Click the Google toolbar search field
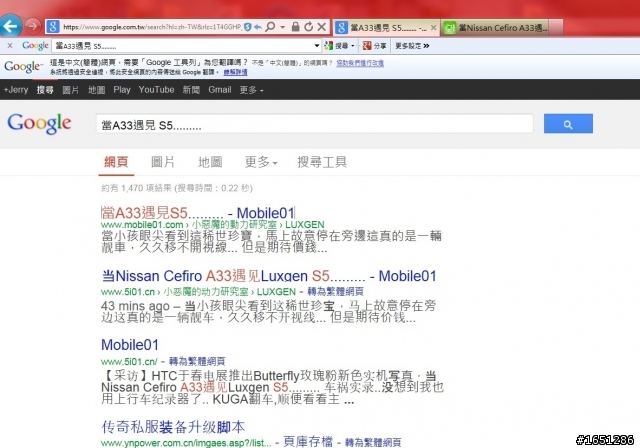Viewport: 640px width, 448px height. click(x=183, y=46)
